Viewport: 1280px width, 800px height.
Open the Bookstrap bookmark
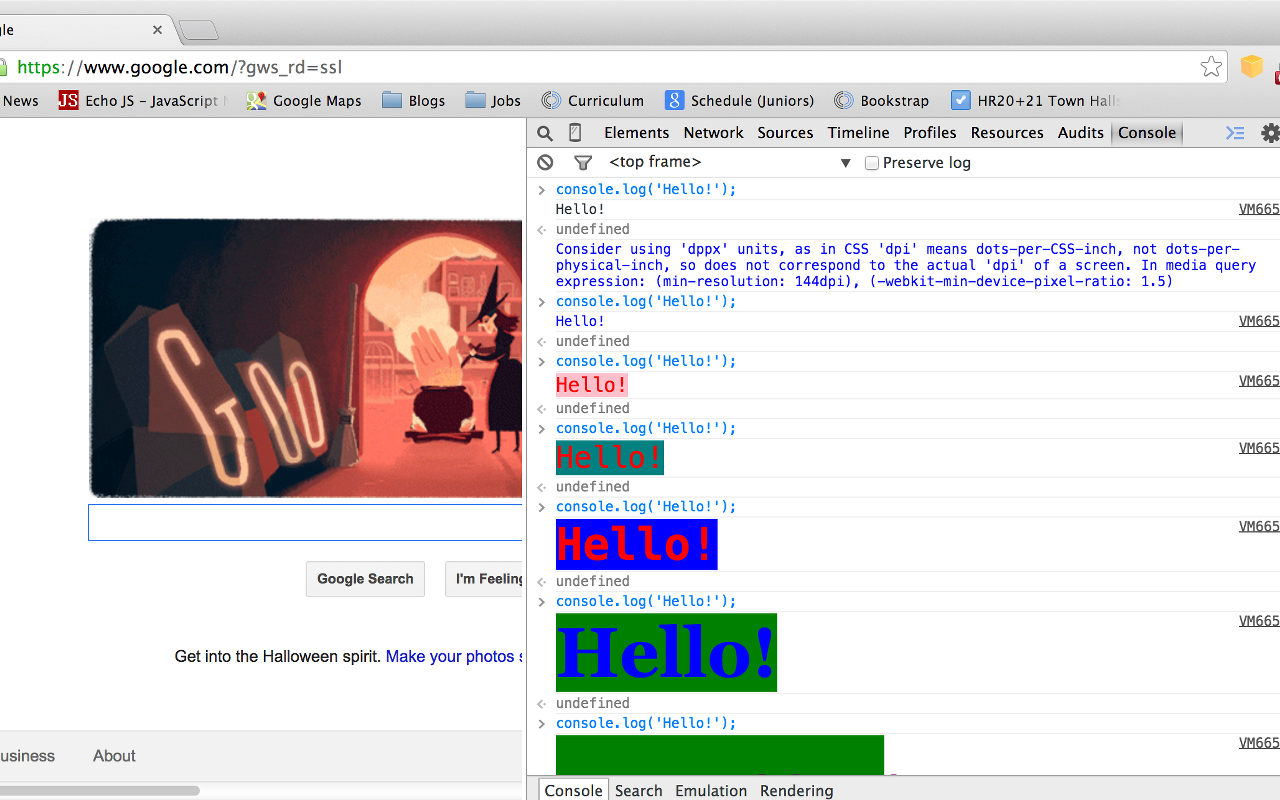click(882, 100)
